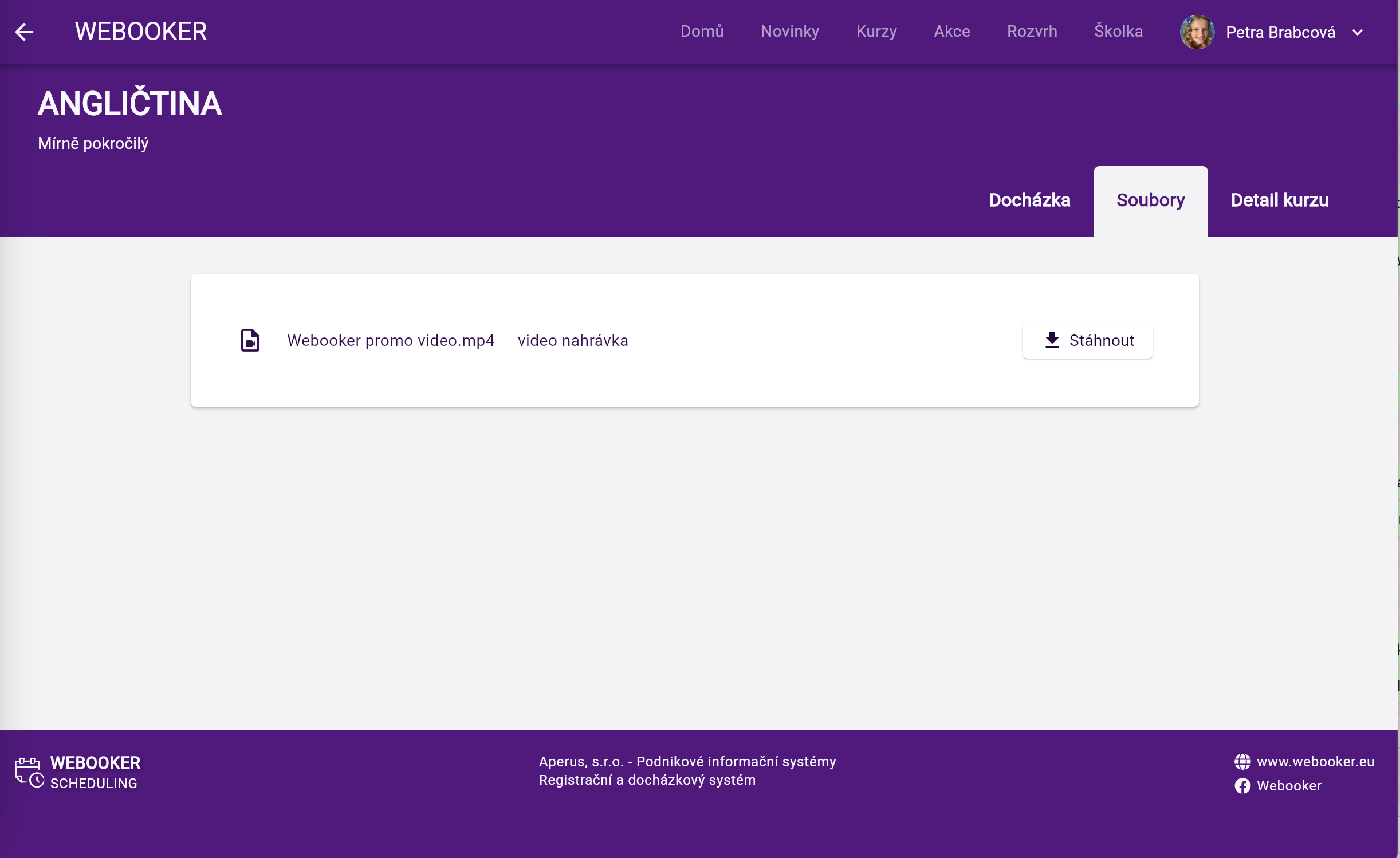Viewport: 1400px width, 858px height.
Task: Open the Detail kurzu tab
Action: pos(1279,200)
